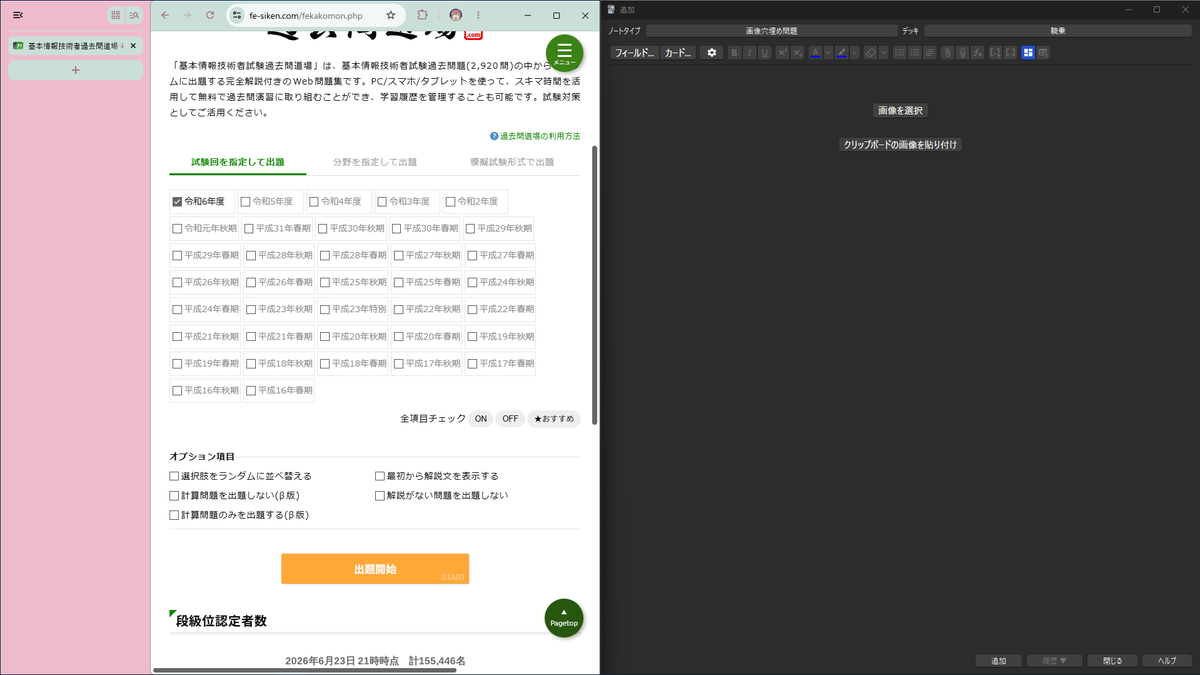The image size is (1200, 675).
Task: Click the 追加 button at bottom of Anki
Action: [x=998, y=661]
